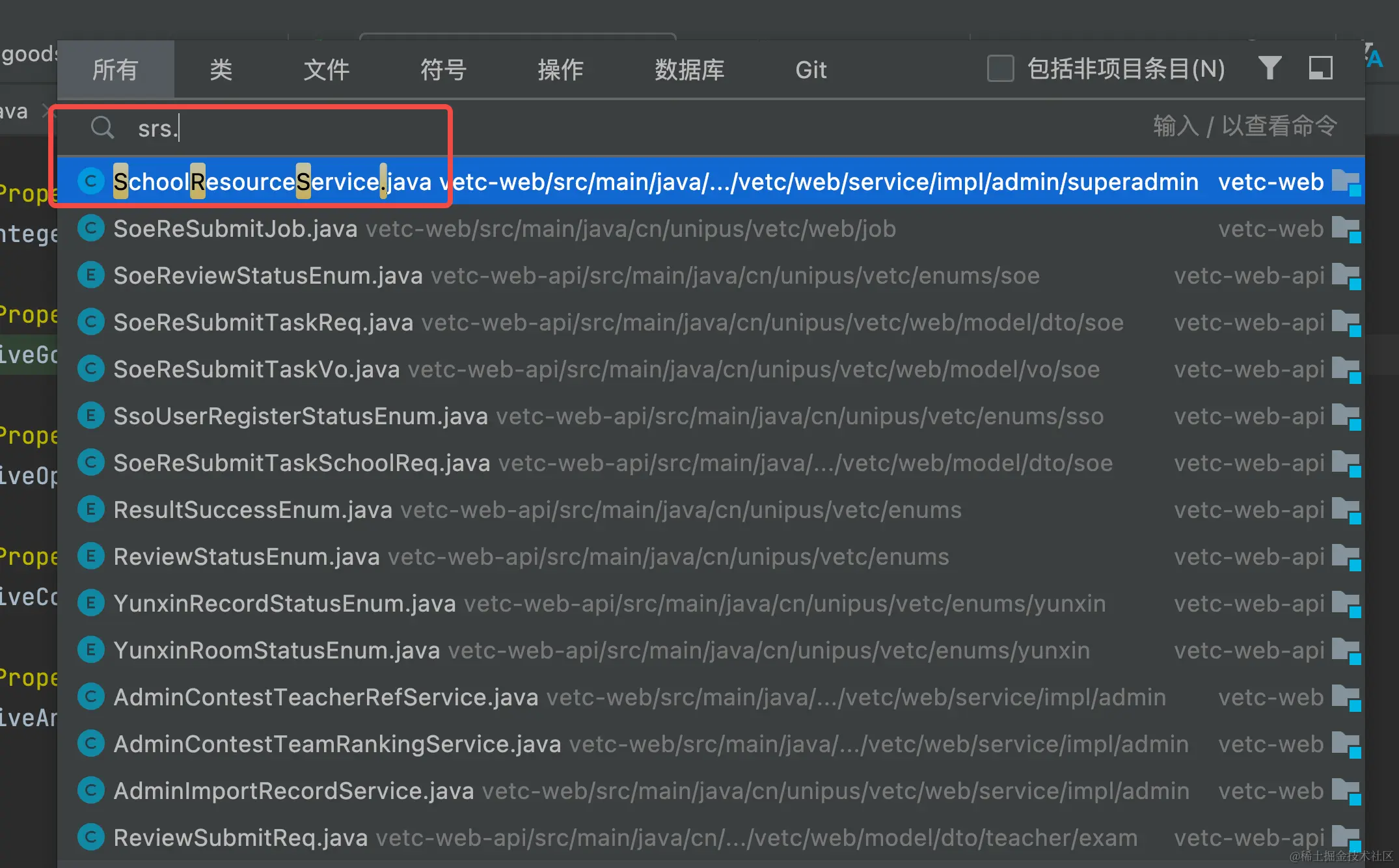
Task: Switch to the 类 tab
Action: [x=221, y=70]
